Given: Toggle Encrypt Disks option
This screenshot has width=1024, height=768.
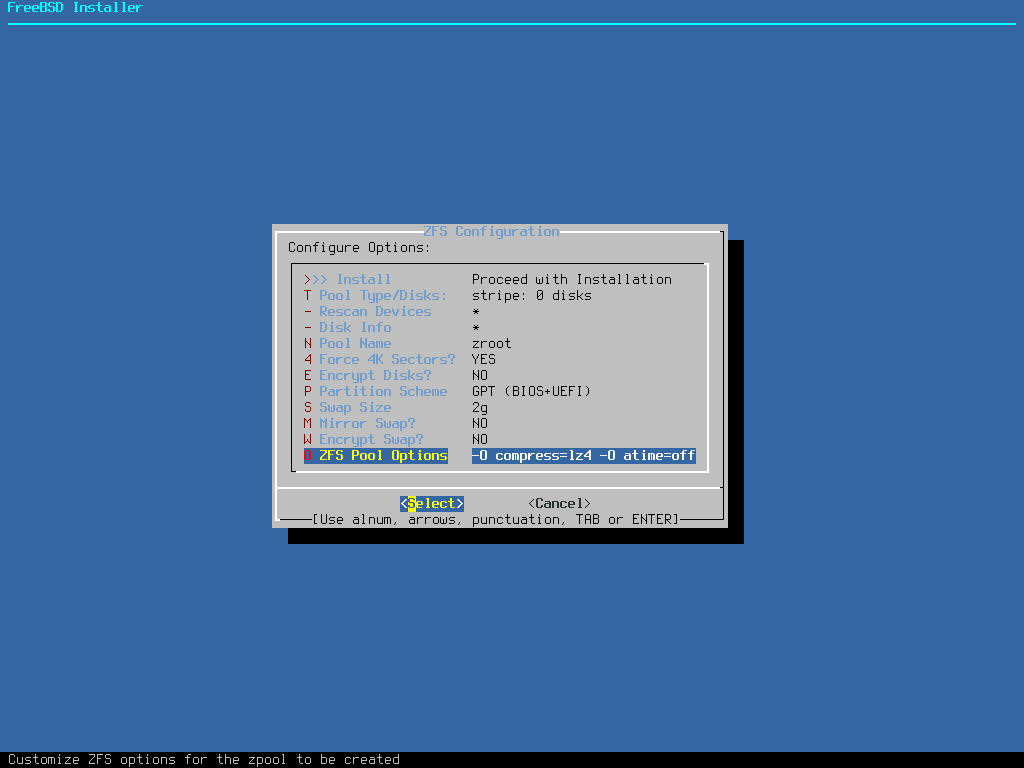Looking at the screenshot, I should [375, 375].
